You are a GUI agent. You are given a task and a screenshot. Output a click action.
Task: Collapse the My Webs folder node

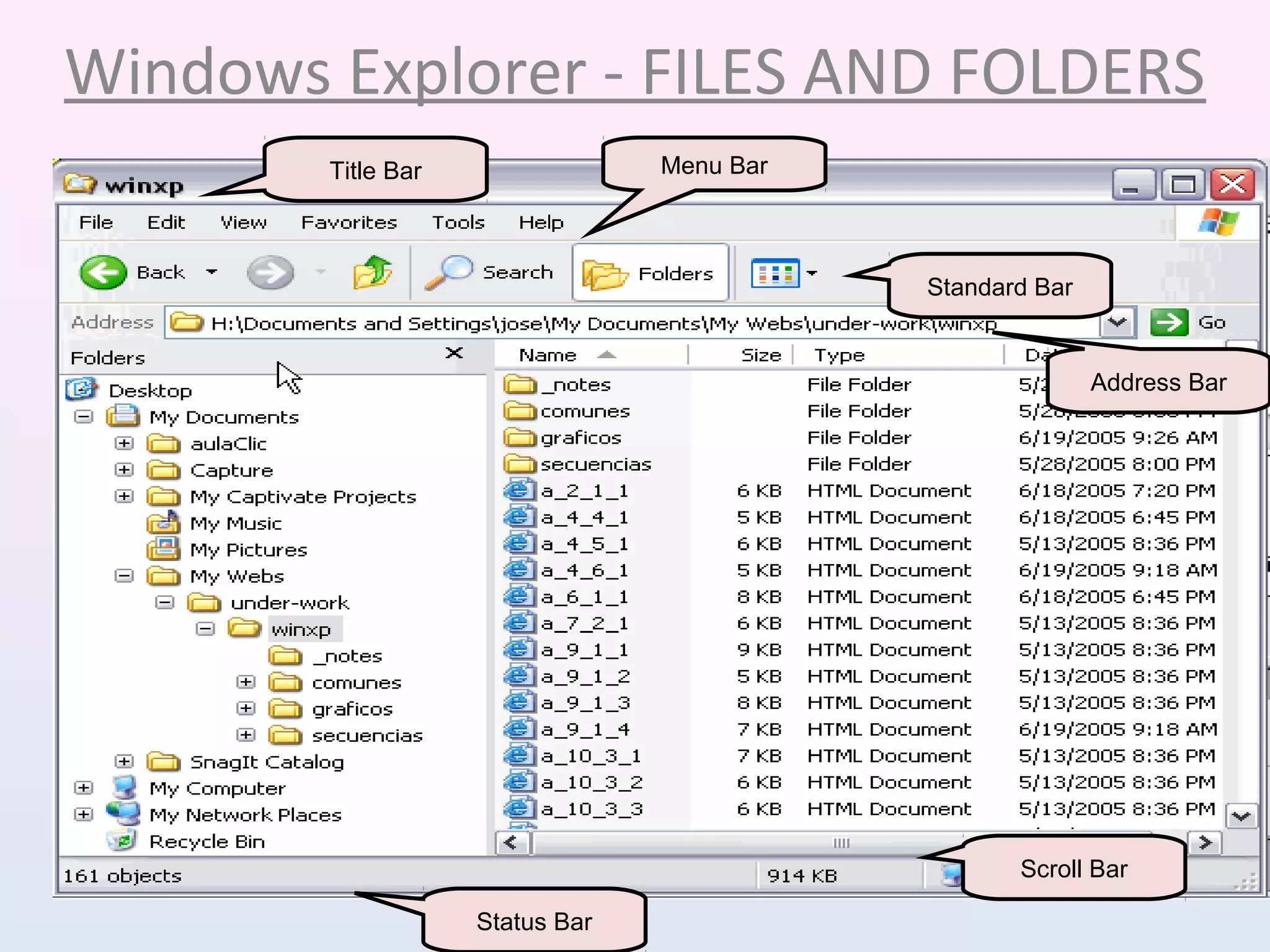pyautogui.click(x=124, y=576)
